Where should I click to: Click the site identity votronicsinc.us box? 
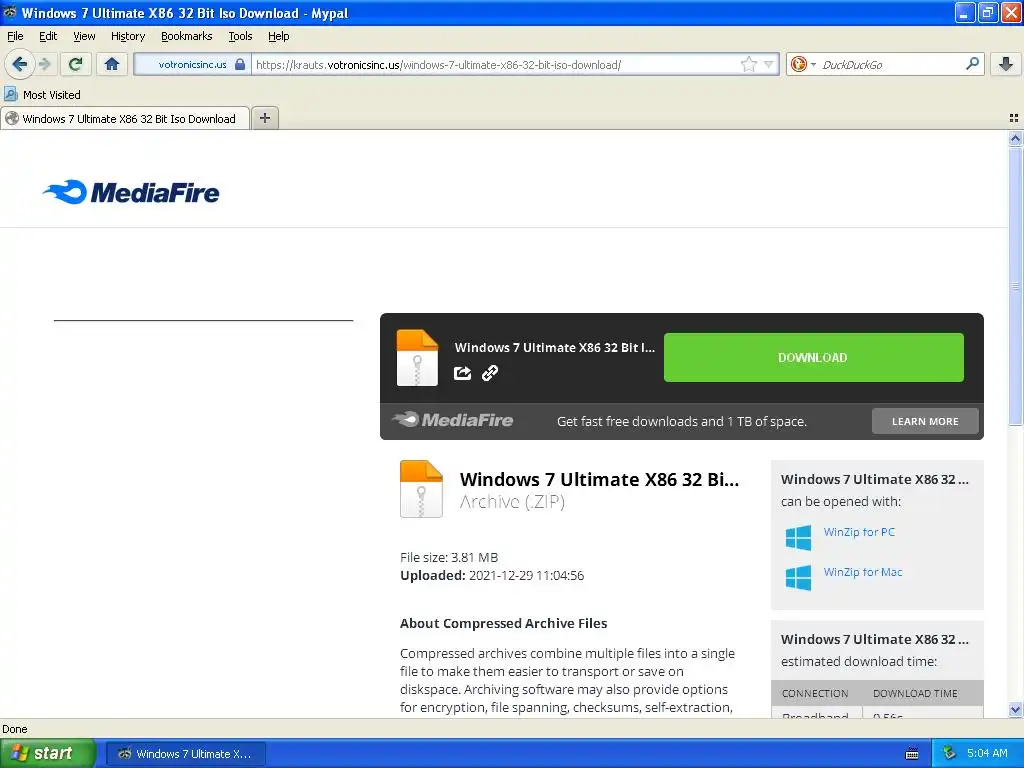click(x=193, y=65)
